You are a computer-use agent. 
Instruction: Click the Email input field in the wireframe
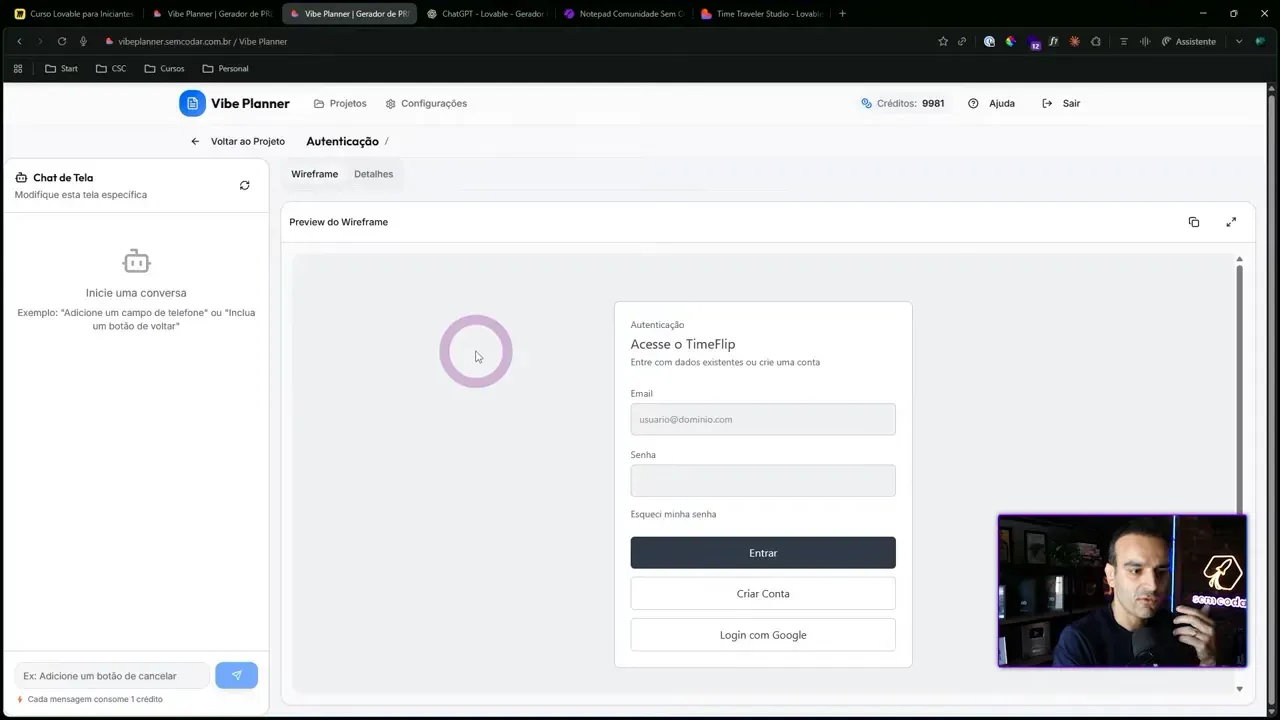pyautogui.click(x=762, y=419)
